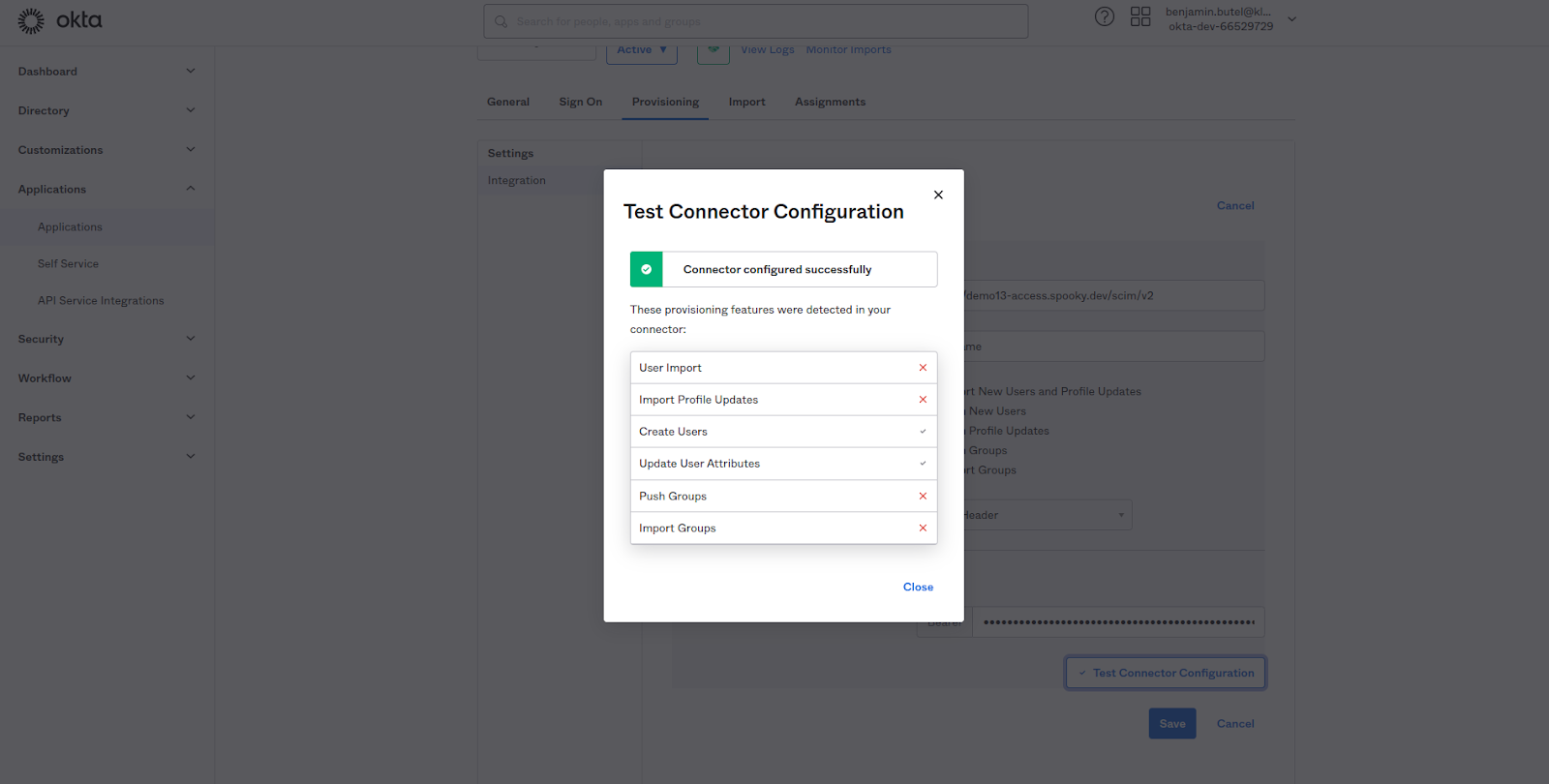Image resolution: width=1549 pixels, height=784 pixels.
Task: Click the Close link in the dialog
Action: tap(918, 587)
